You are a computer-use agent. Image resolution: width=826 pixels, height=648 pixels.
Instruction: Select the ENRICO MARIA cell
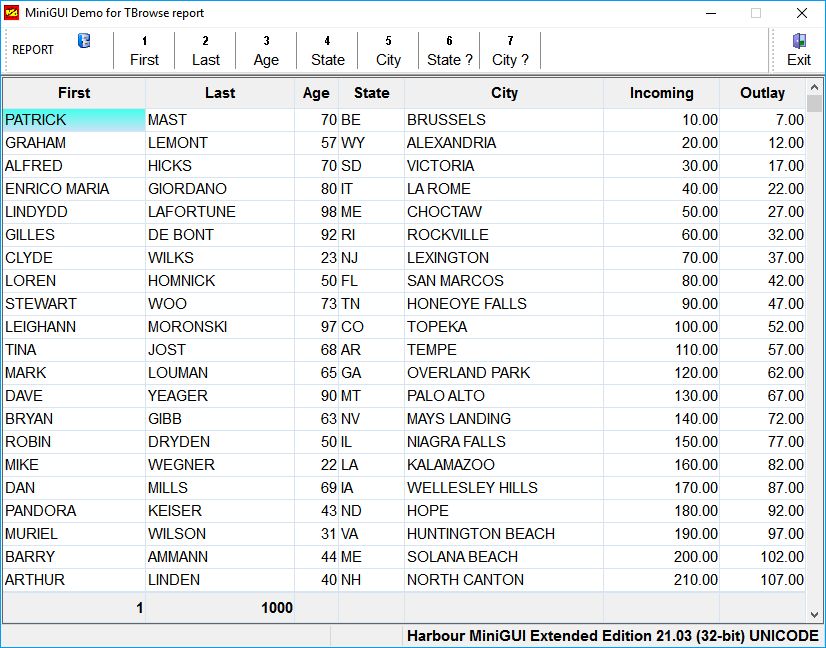click(74, 189)
